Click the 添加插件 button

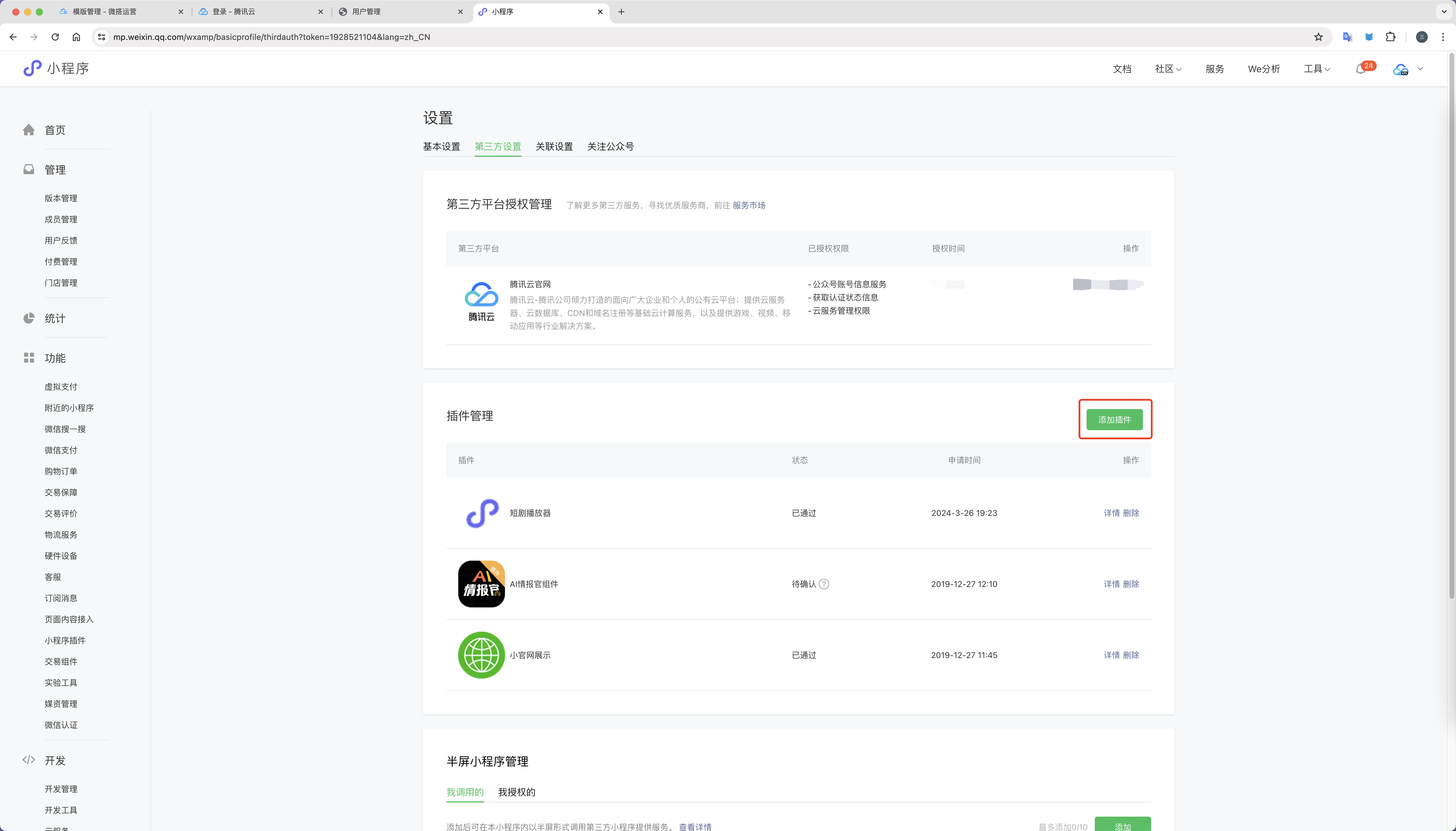[x=1114, y=420]
